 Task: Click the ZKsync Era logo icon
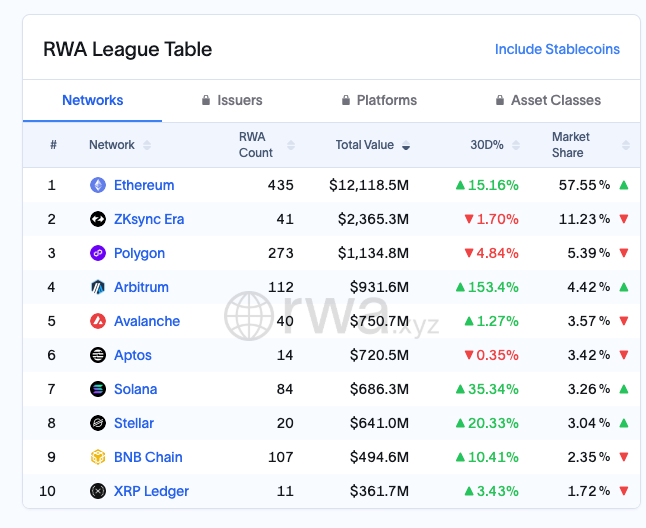click(98, 219)
